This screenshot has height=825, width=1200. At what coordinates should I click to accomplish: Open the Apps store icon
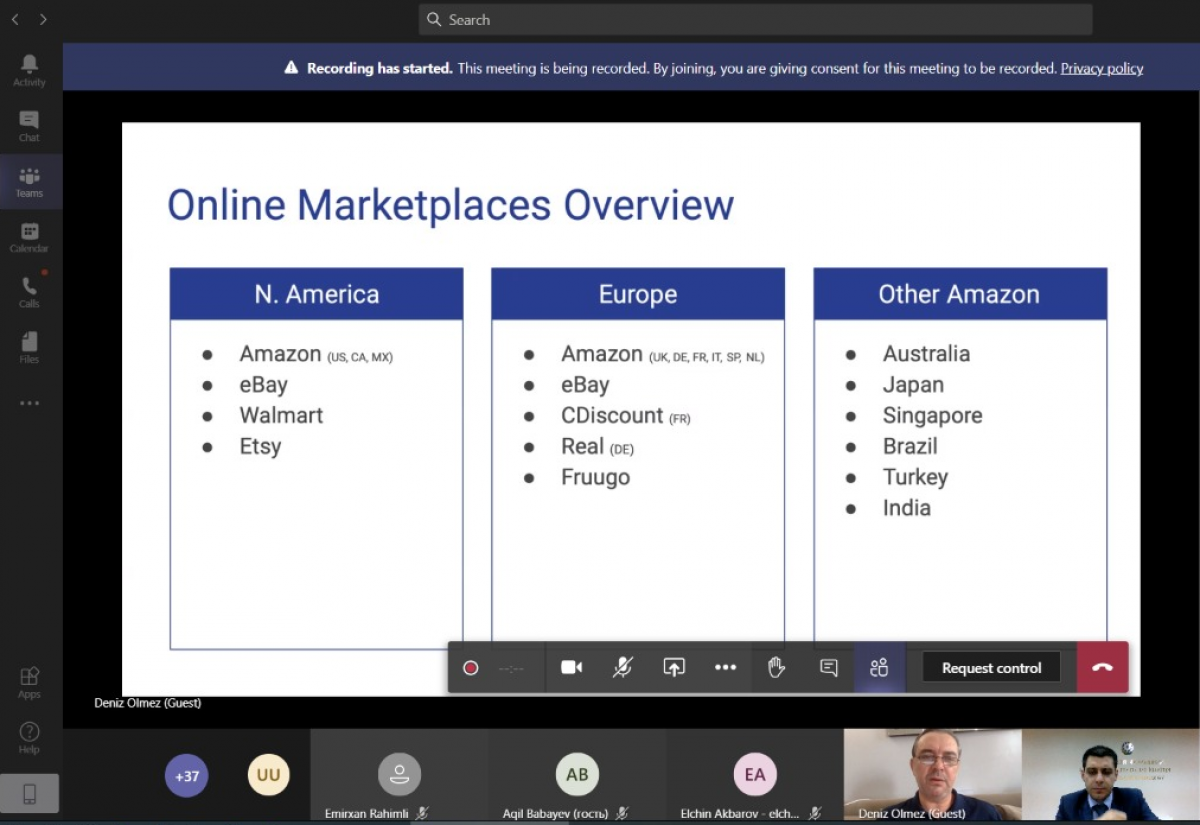pos(29,682)
